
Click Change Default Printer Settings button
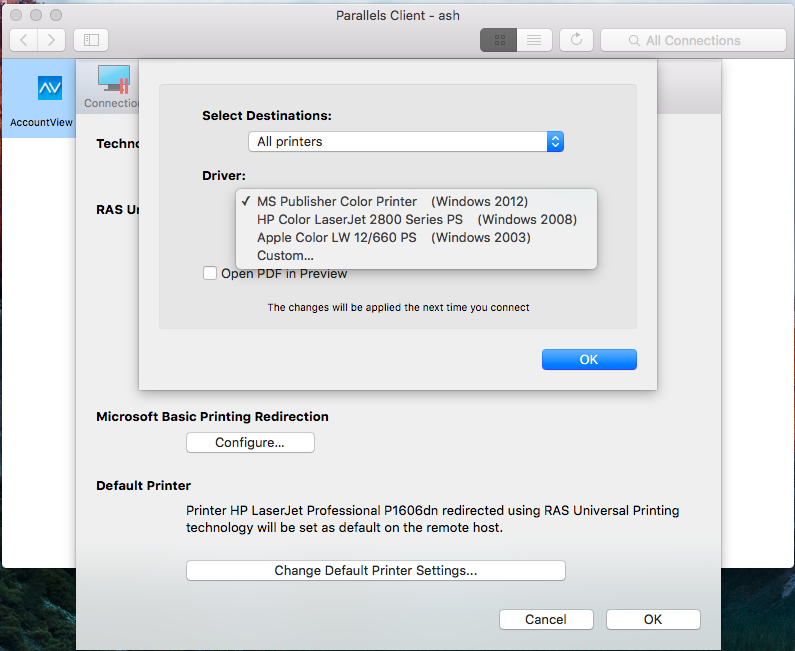pyautogui.click(x=376, y=570)
